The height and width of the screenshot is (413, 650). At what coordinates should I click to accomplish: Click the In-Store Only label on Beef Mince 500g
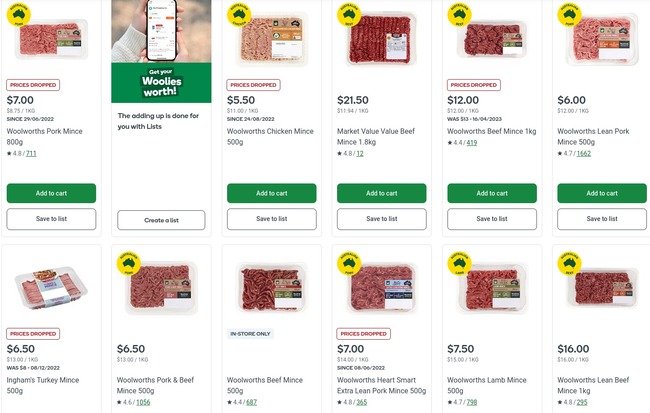pos(250,334)
